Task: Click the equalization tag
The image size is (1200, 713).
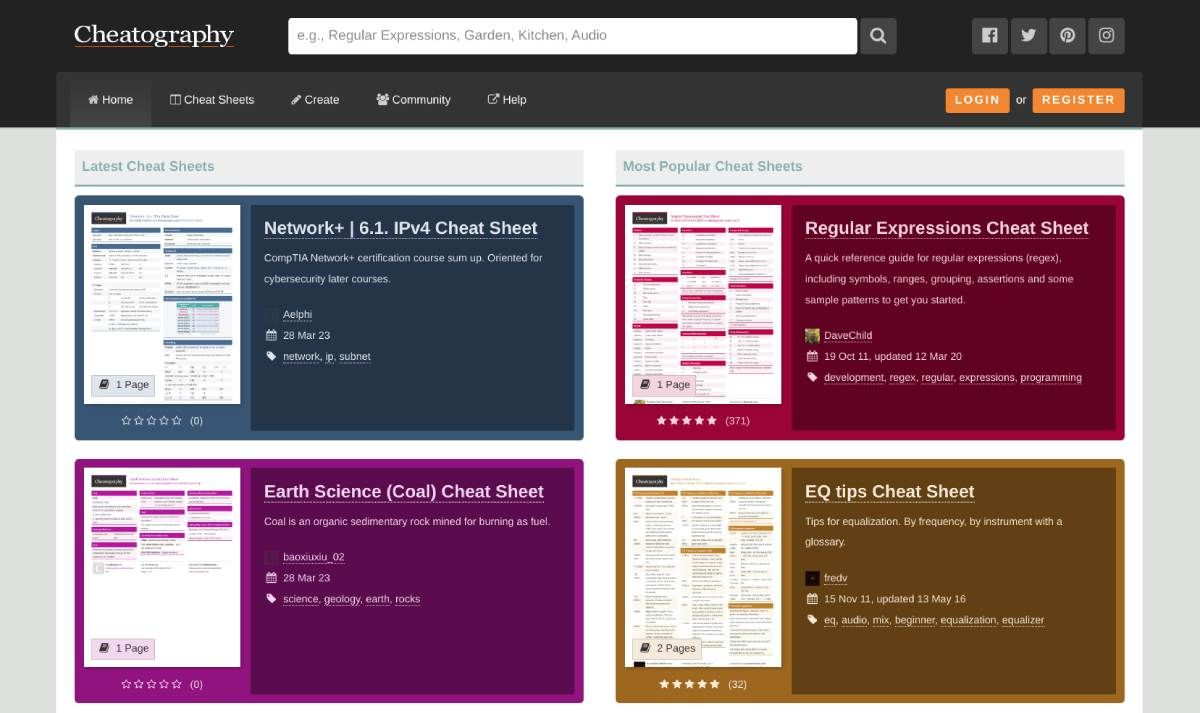Action: pyautogui.click(x=968, y=620)
